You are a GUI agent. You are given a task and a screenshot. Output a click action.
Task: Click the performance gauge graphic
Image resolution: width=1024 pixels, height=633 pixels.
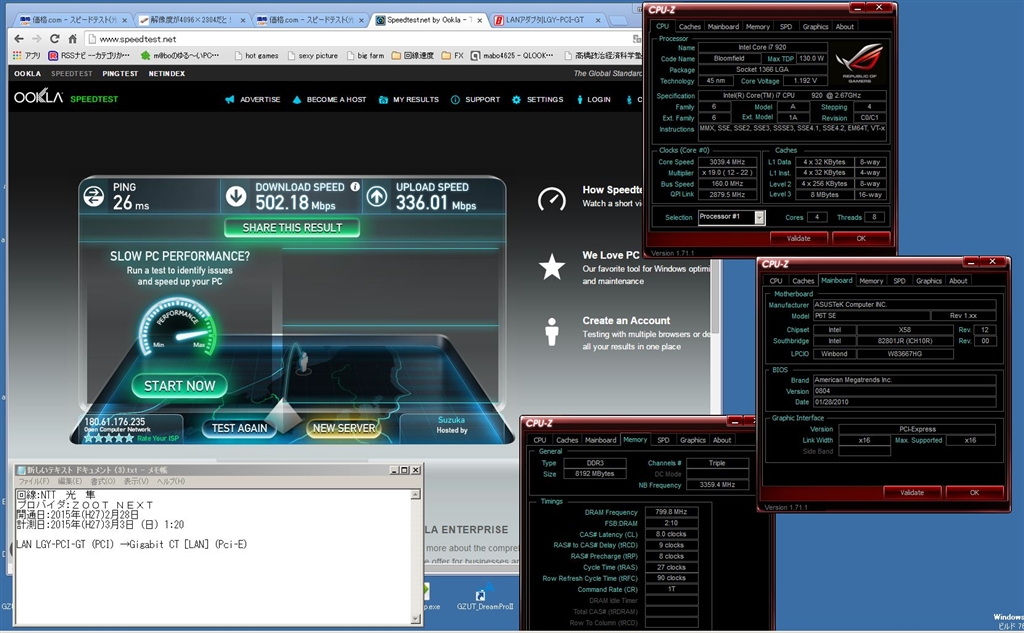pyautogui.click(x=177, y=329)
